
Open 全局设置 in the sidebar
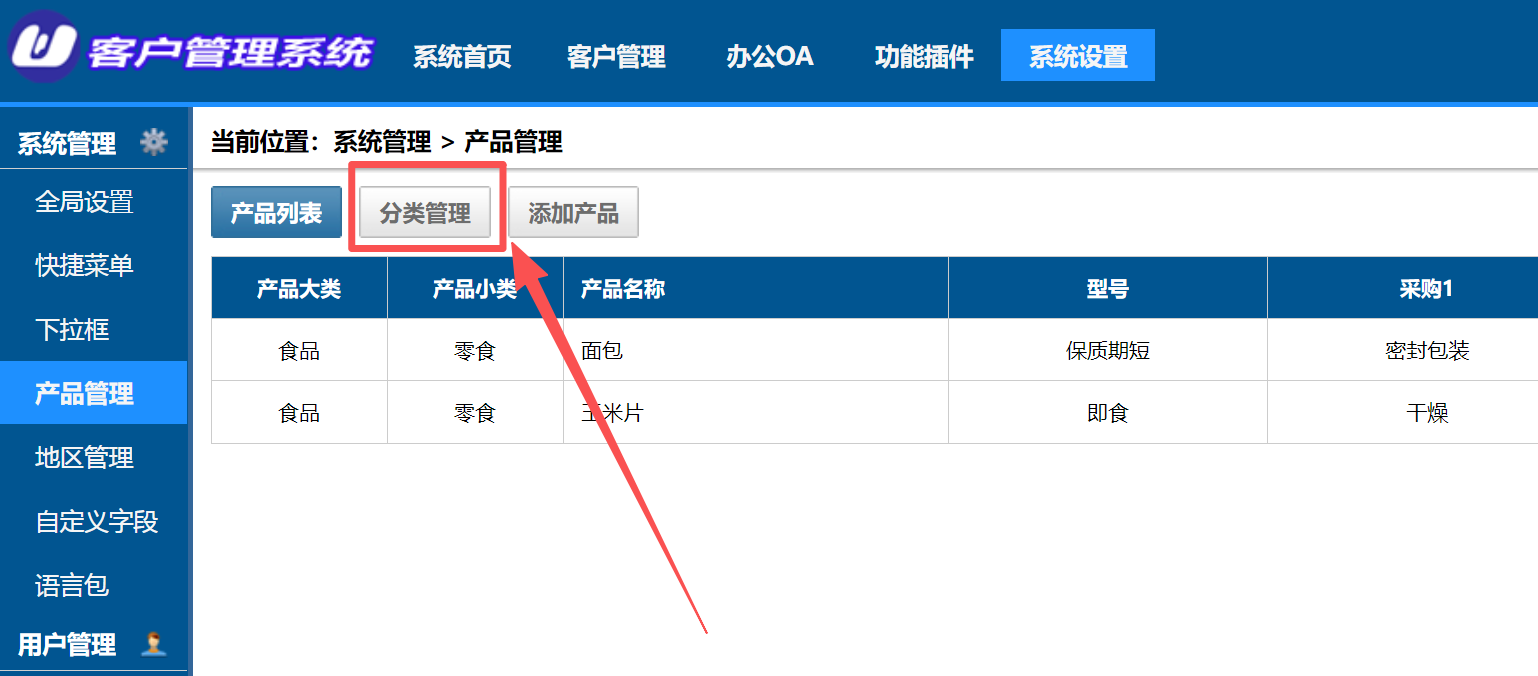coord(85,203)
